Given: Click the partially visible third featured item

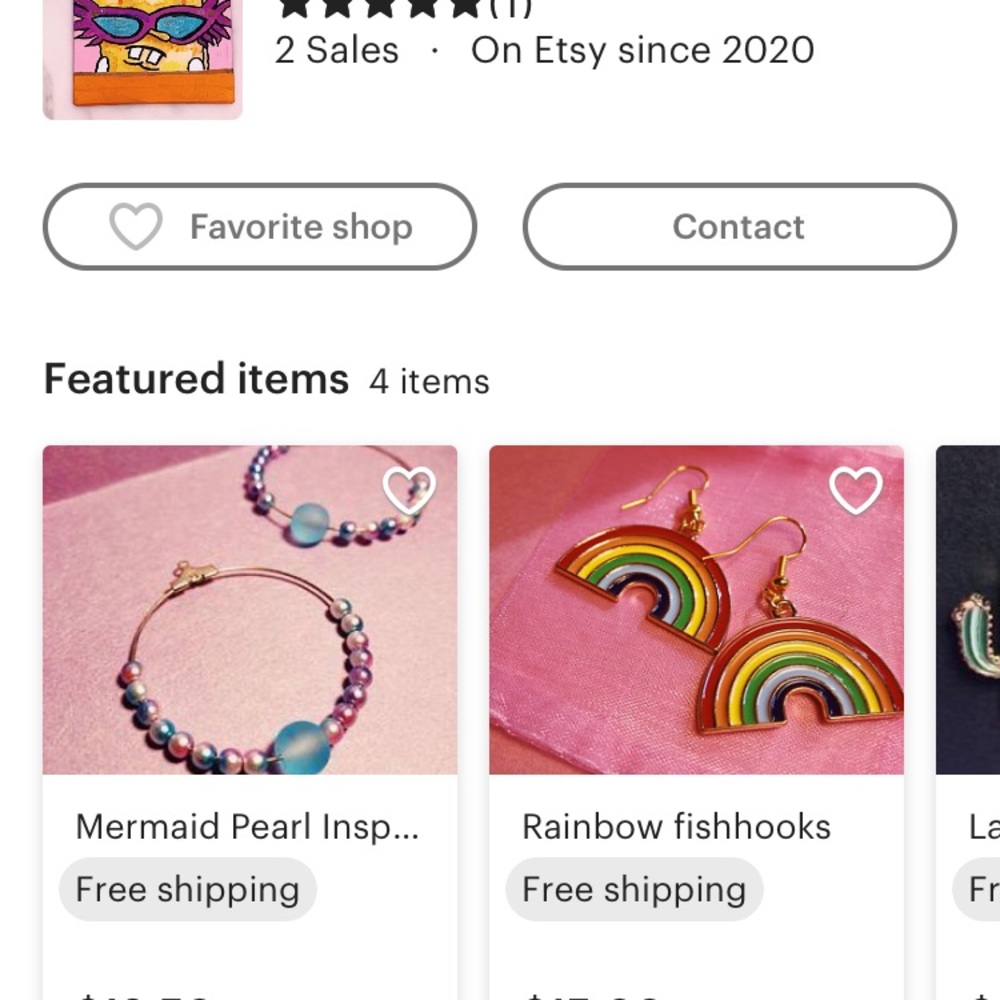Looking at the screenshot, I should (x=970, y=610).
